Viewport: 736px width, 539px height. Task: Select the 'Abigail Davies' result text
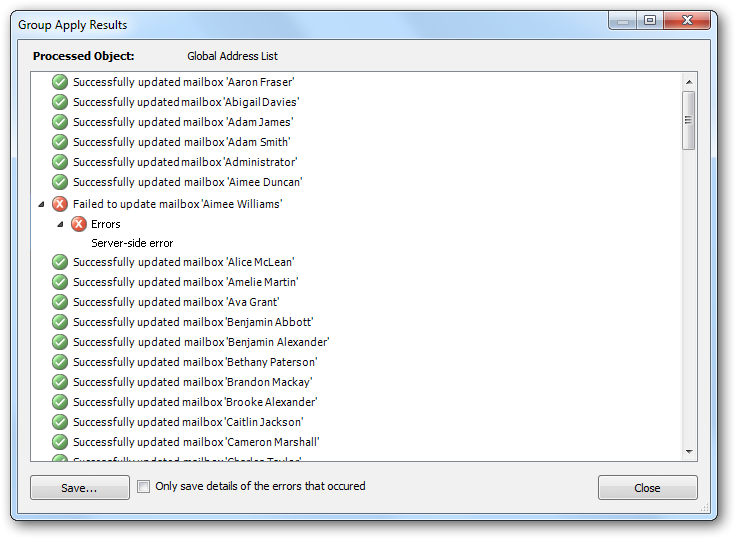point(186,102)
